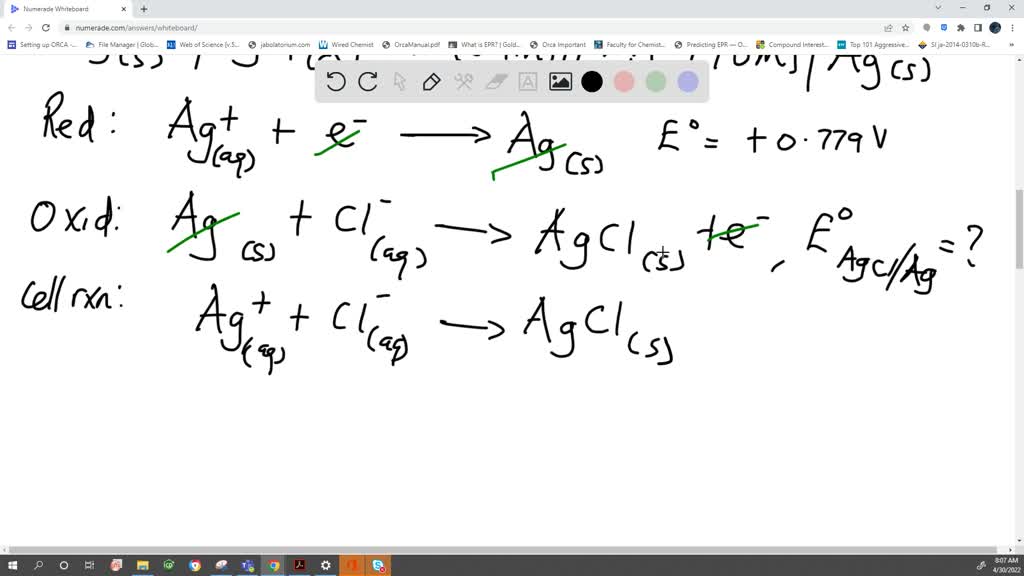Select the tools icon on the whiteboard toolbar
This screenshot has height=576, width=1024.
click(x=463, y=82)
